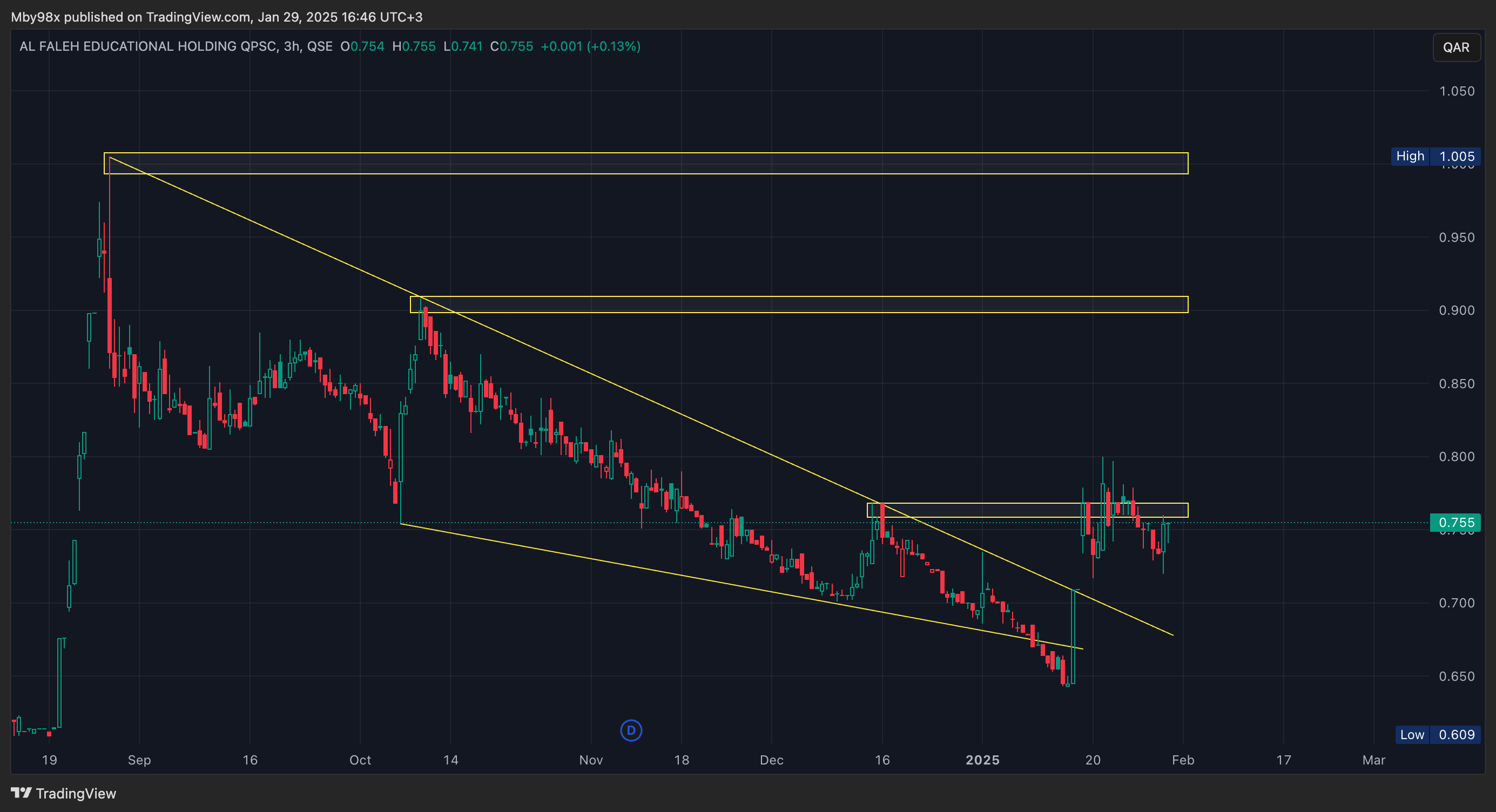Image resolution: width=1496 pixels, height=812 pixels.
Task: Click the QAR currency button
Action: [1456, 47]
